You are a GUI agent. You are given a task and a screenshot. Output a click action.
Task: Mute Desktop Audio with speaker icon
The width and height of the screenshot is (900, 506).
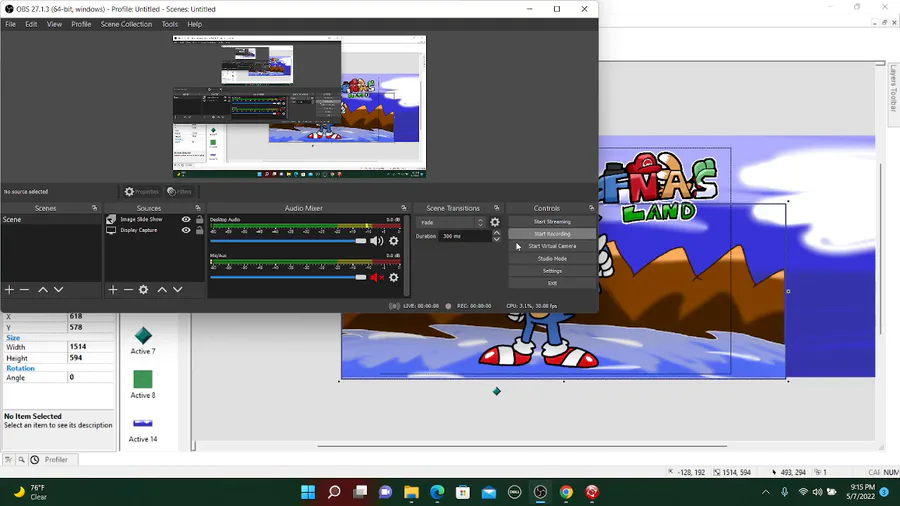(x=377, y=241)
